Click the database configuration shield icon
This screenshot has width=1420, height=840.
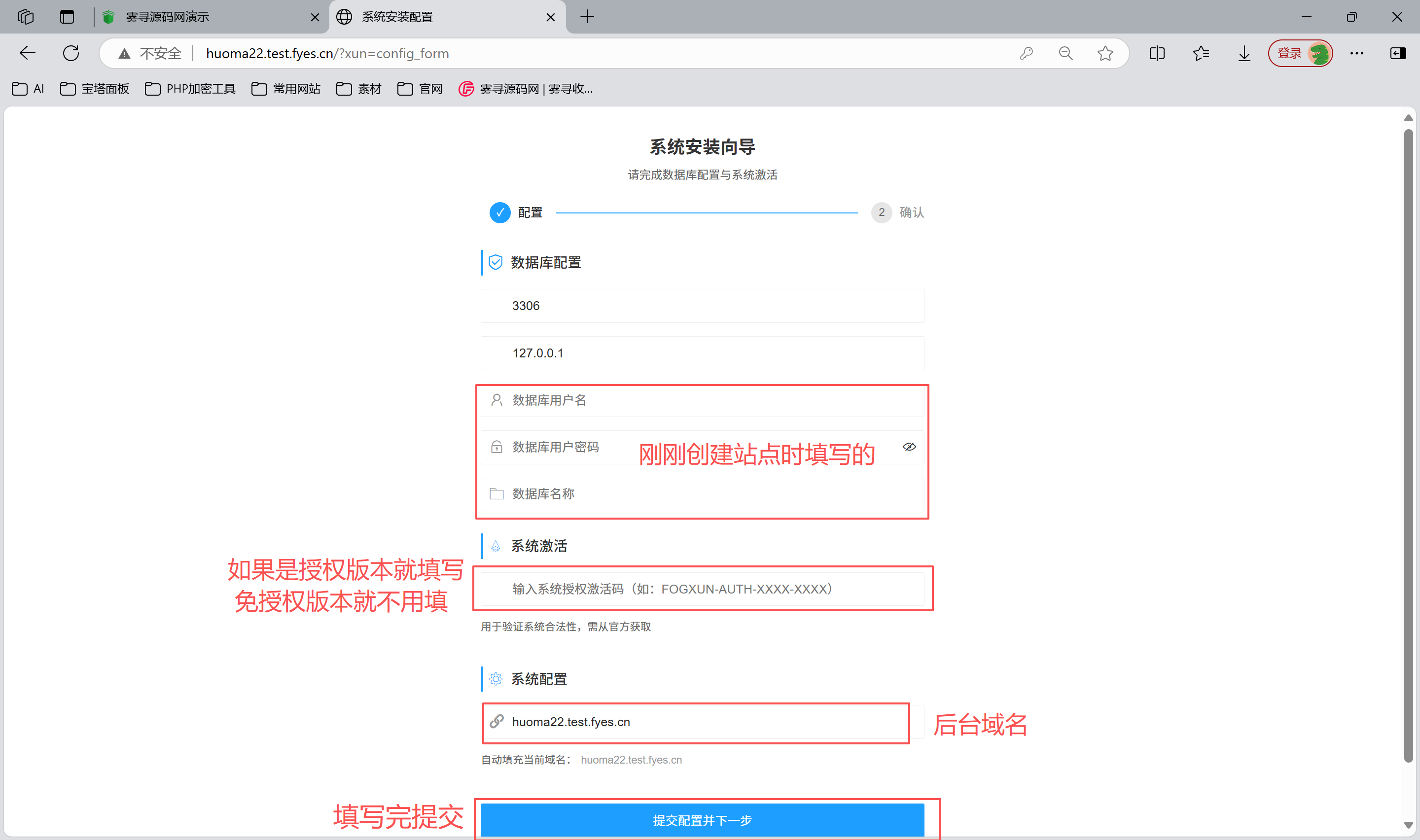(495, 262)
